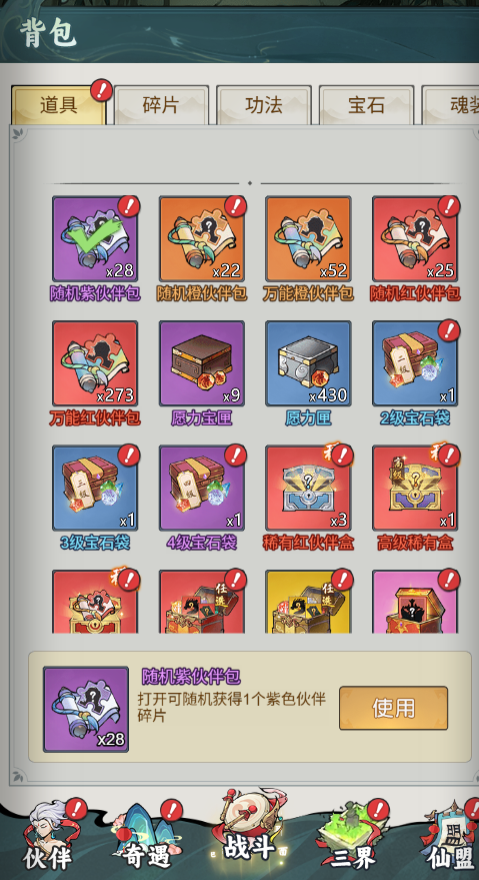Screen dimensions: 479x880
Task: Select the checked 随机紫伙伴包 item
Action: pyautogui.click(x=95, y=239)
